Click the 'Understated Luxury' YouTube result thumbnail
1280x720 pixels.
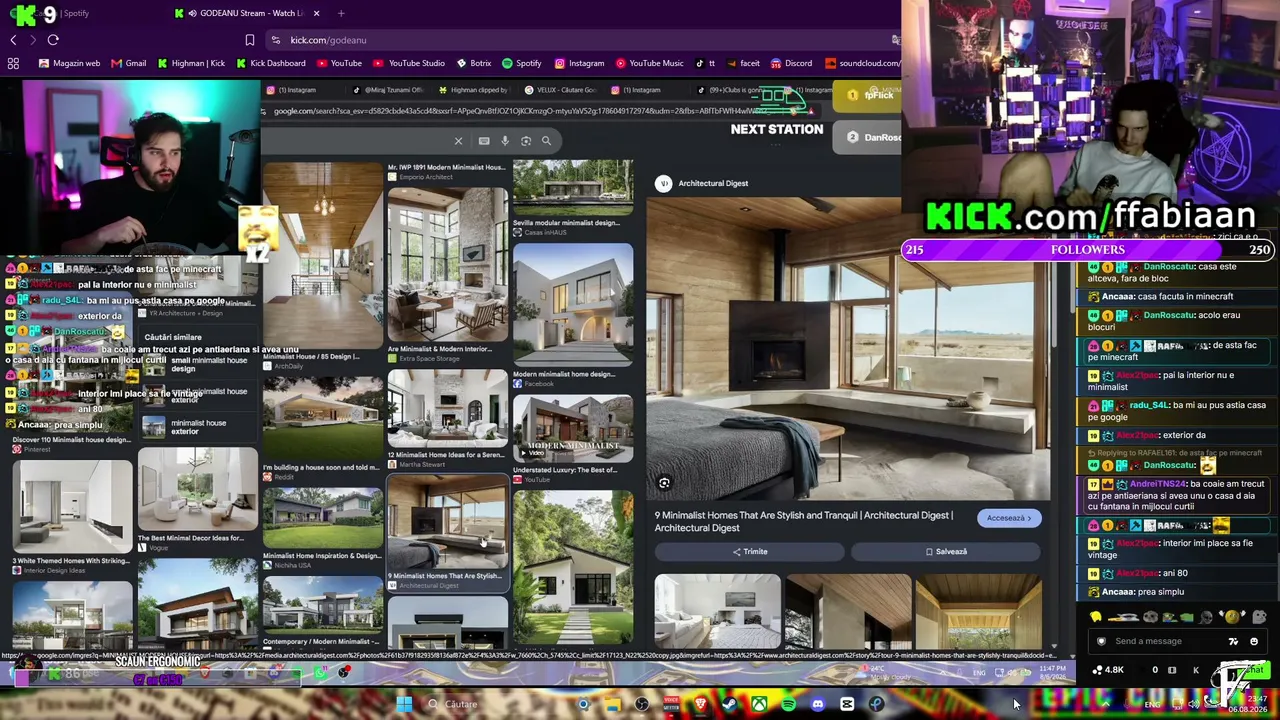click(x=573, y=430)
